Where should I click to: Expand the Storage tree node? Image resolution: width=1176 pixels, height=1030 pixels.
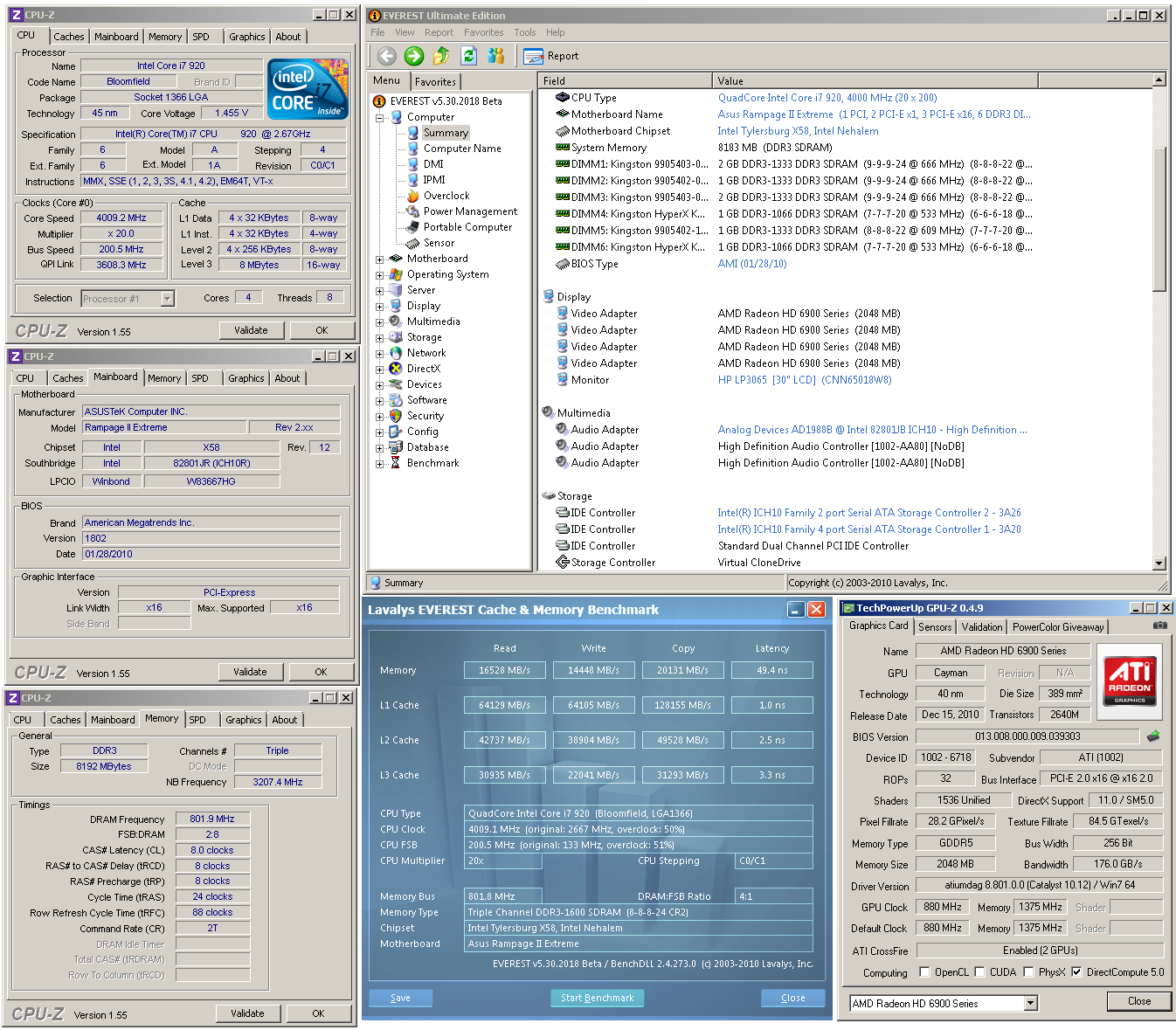[x=380, y=337]
